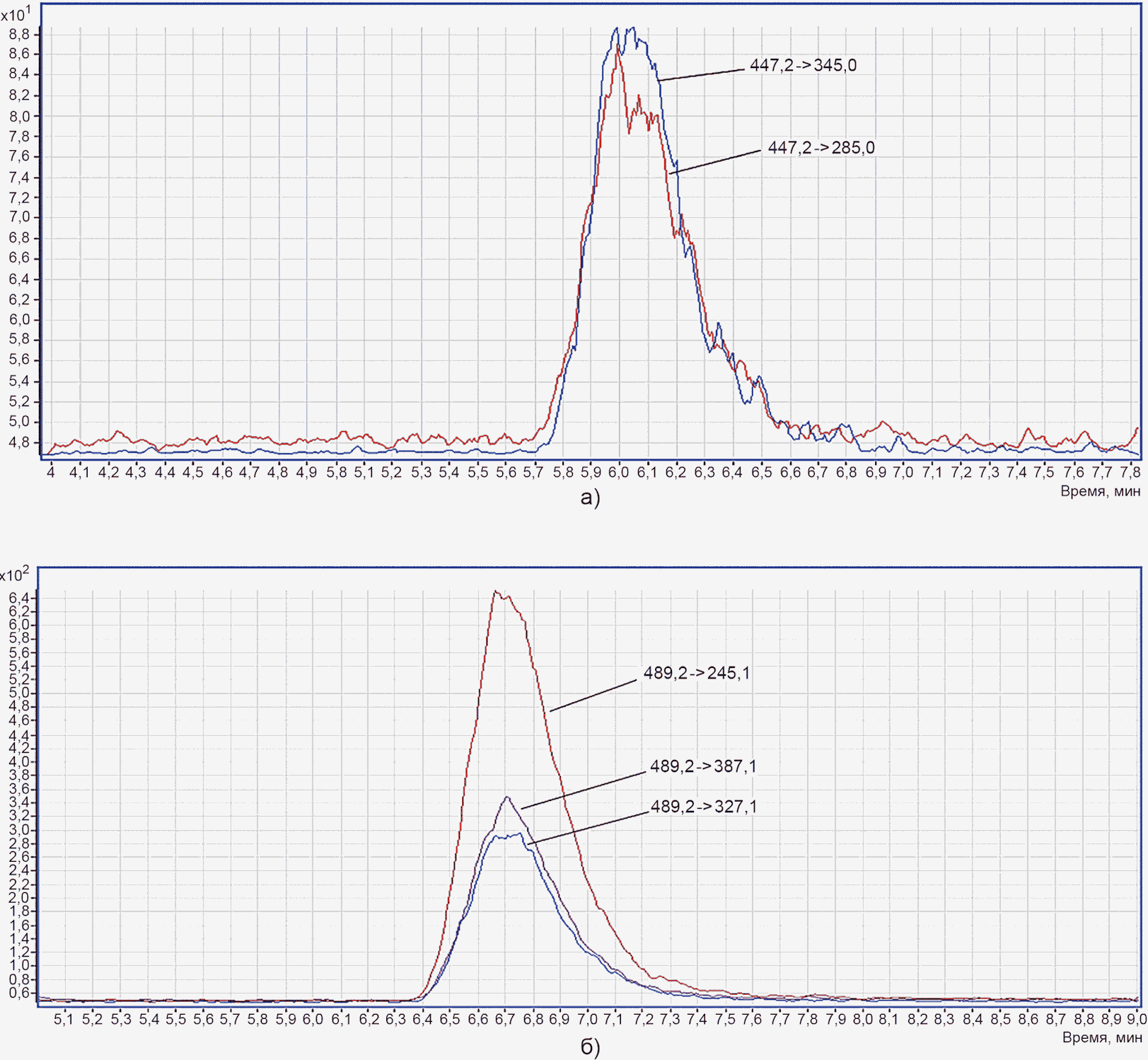The width and height of the screenshot is (1148, 1060).
Task: Click the x10² scale label on bottom chart
Action: 15,574
